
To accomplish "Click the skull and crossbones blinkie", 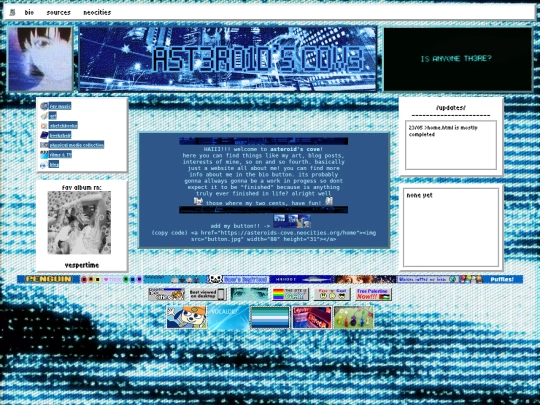I will pos(238,279).
